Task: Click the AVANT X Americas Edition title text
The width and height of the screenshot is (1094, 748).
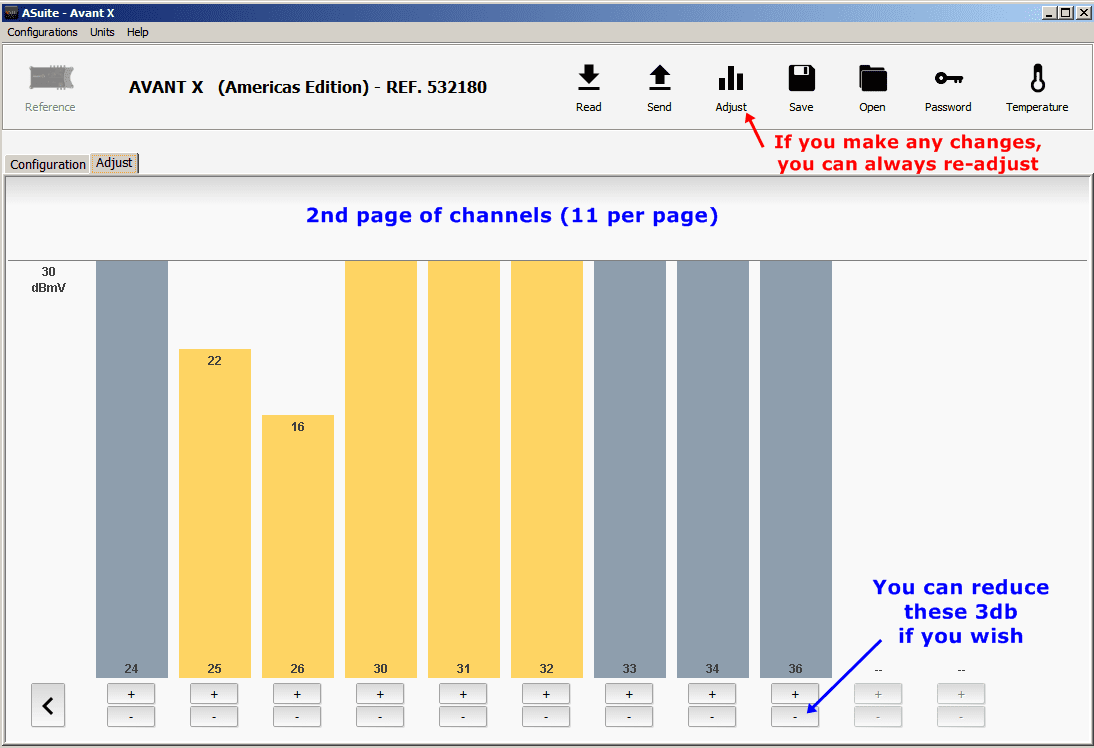Action: [308, 87]
